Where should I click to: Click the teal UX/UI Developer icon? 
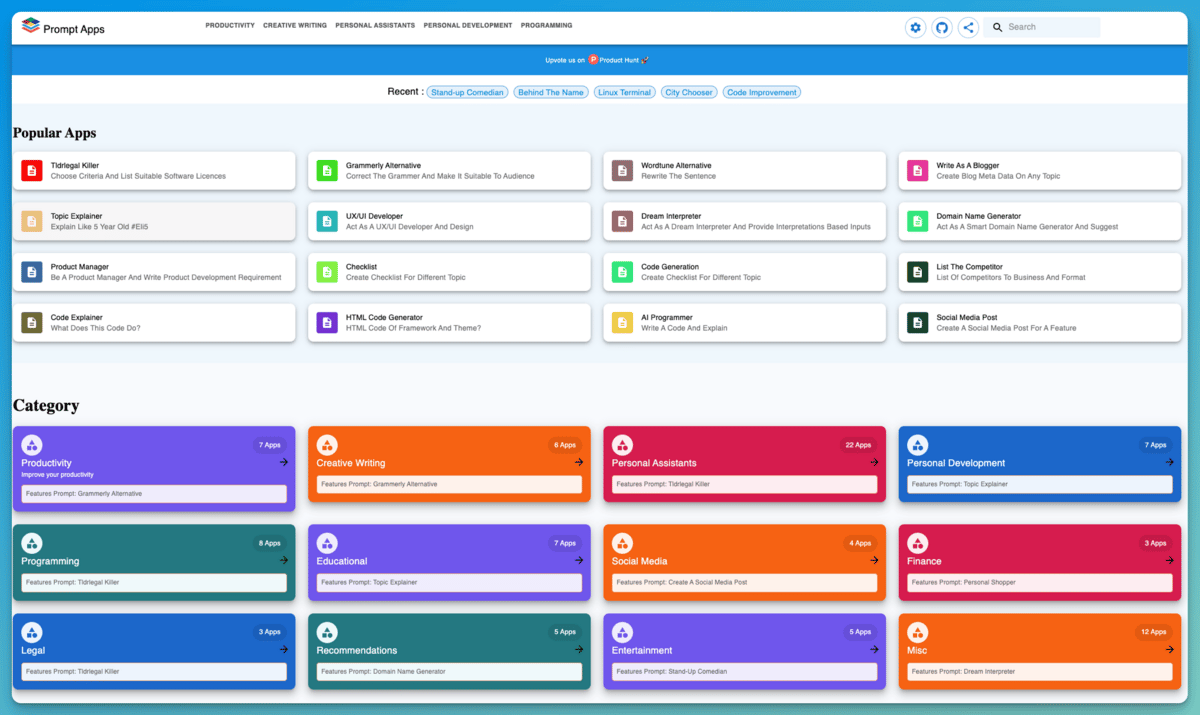(x=327, y=221)
